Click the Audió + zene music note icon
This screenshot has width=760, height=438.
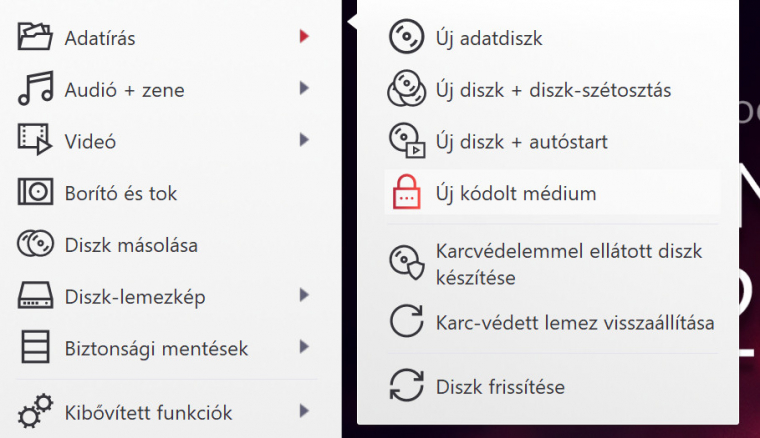[36, 90]
